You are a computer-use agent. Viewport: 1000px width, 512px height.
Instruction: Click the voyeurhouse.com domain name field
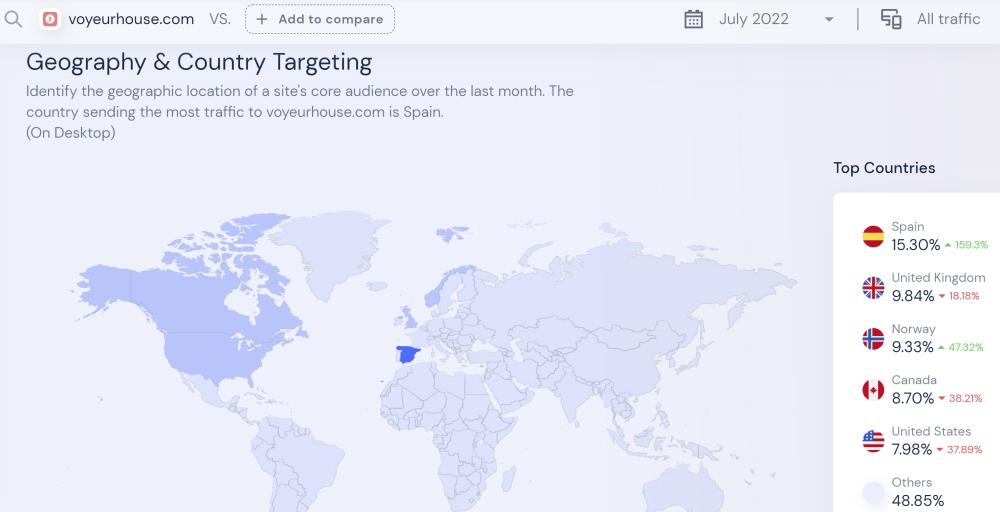(x=131, y=19)
